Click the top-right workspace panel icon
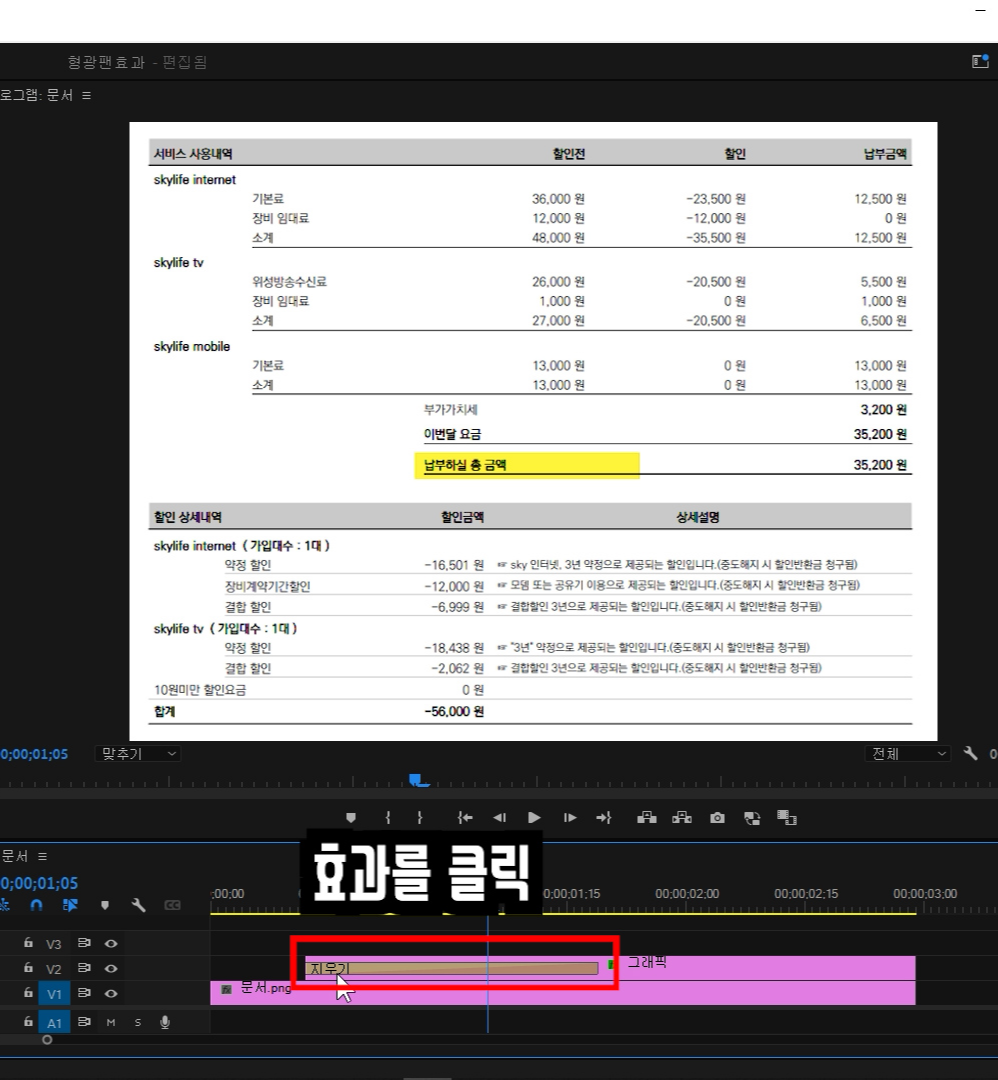Viewport: 998px width, 1080px height. [x=980, y=61]
